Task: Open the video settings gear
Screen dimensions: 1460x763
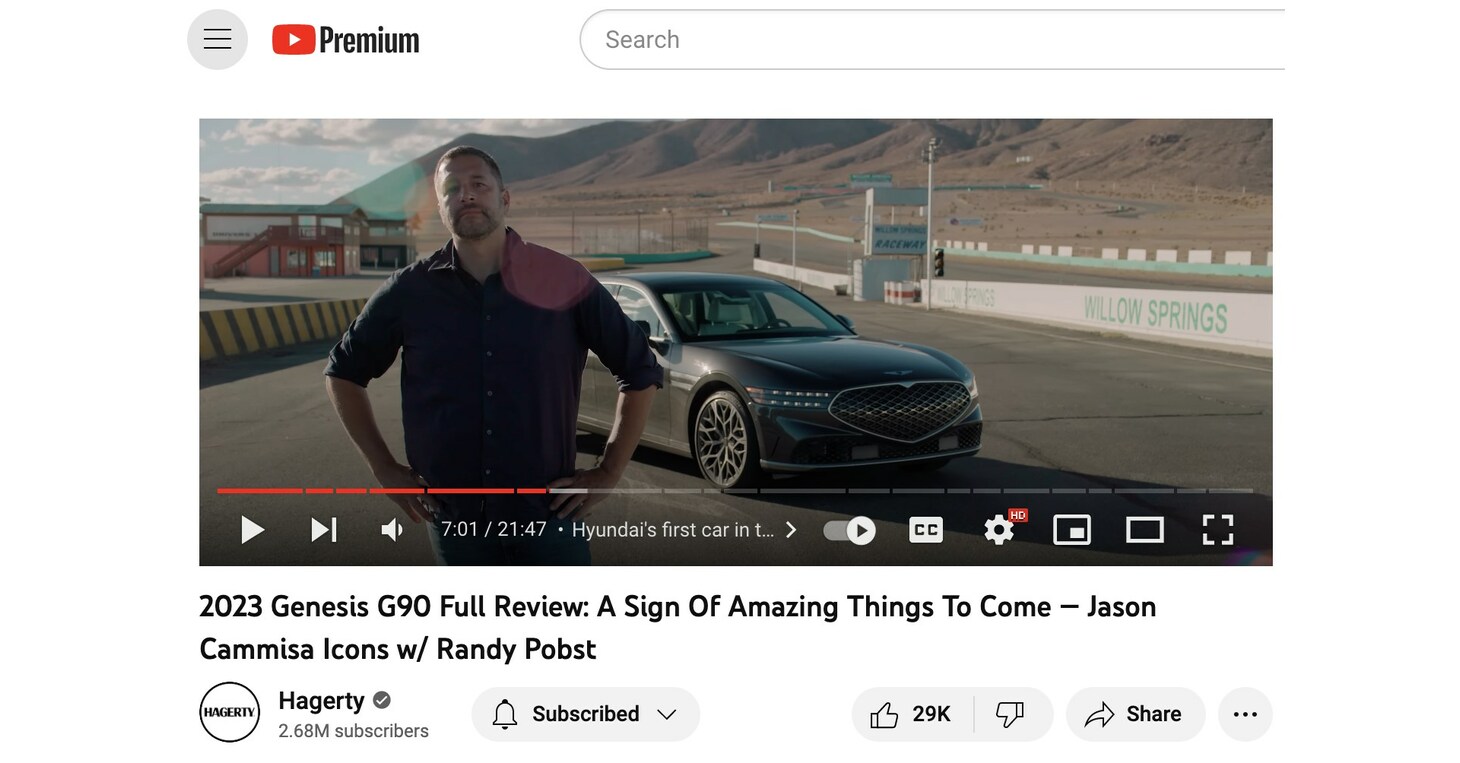Action: click(999, 529)
